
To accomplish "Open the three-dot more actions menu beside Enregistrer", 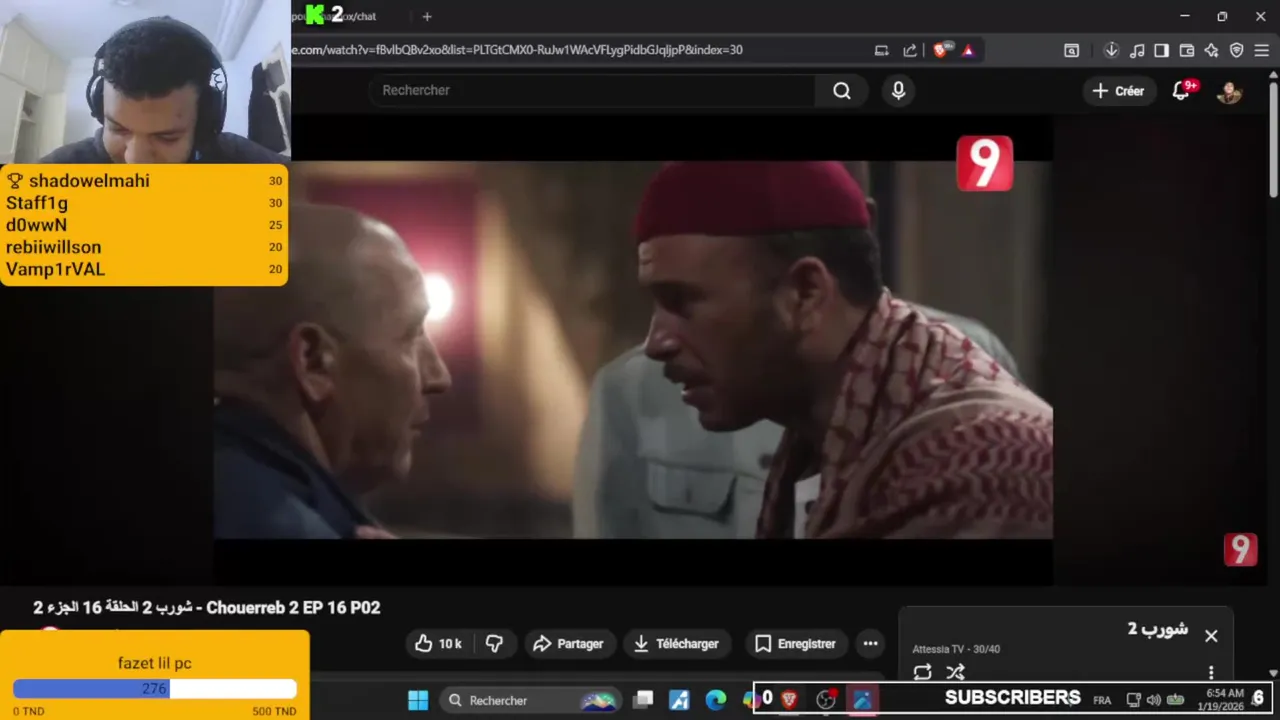I will point(870,644).
